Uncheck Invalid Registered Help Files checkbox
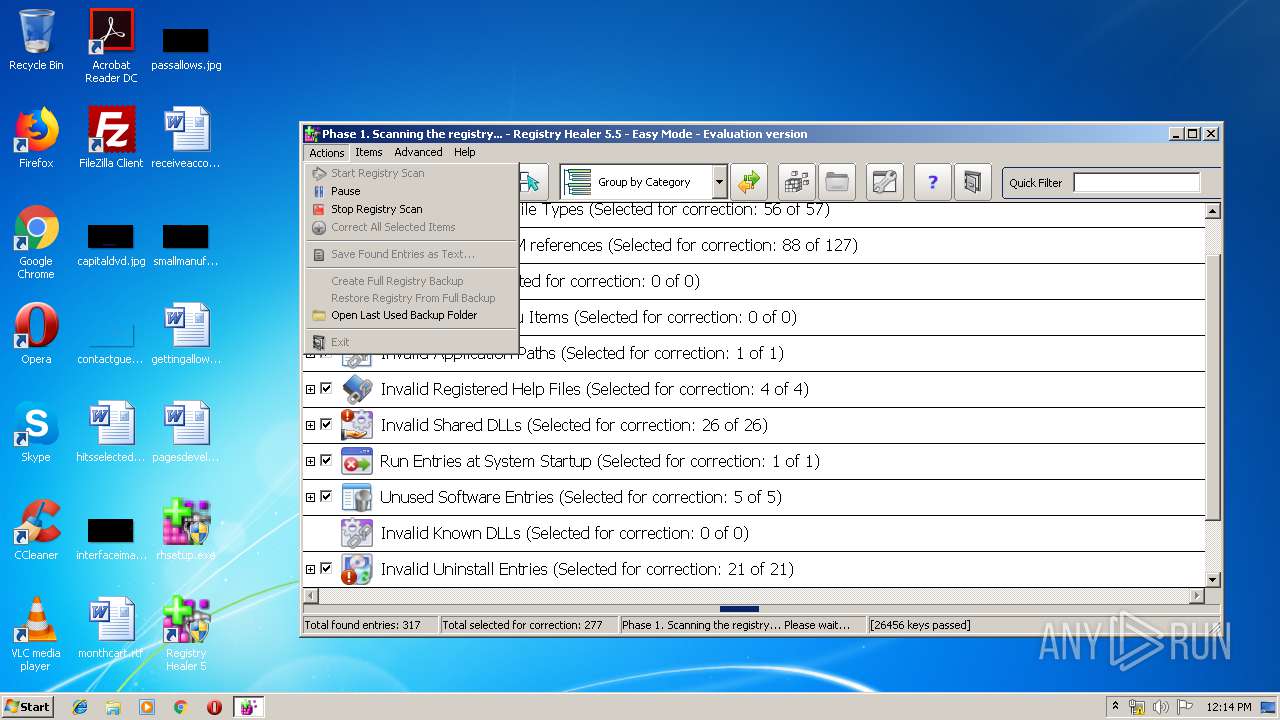 pyautogui.click(x=326, y=388)
